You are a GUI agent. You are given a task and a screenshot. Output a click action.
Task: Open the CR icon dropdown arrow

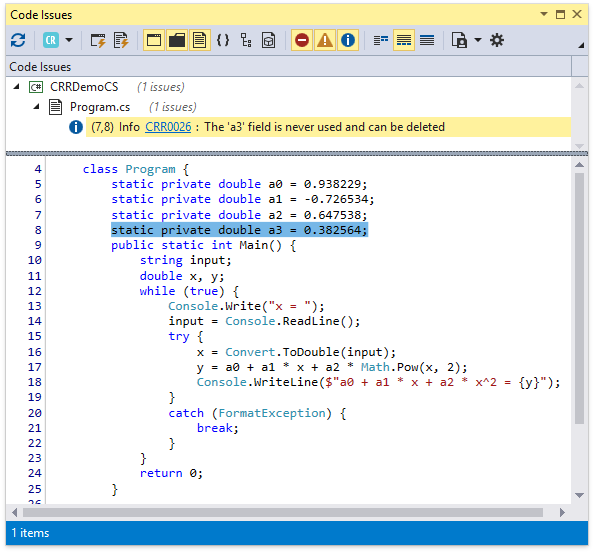(69, 40)
